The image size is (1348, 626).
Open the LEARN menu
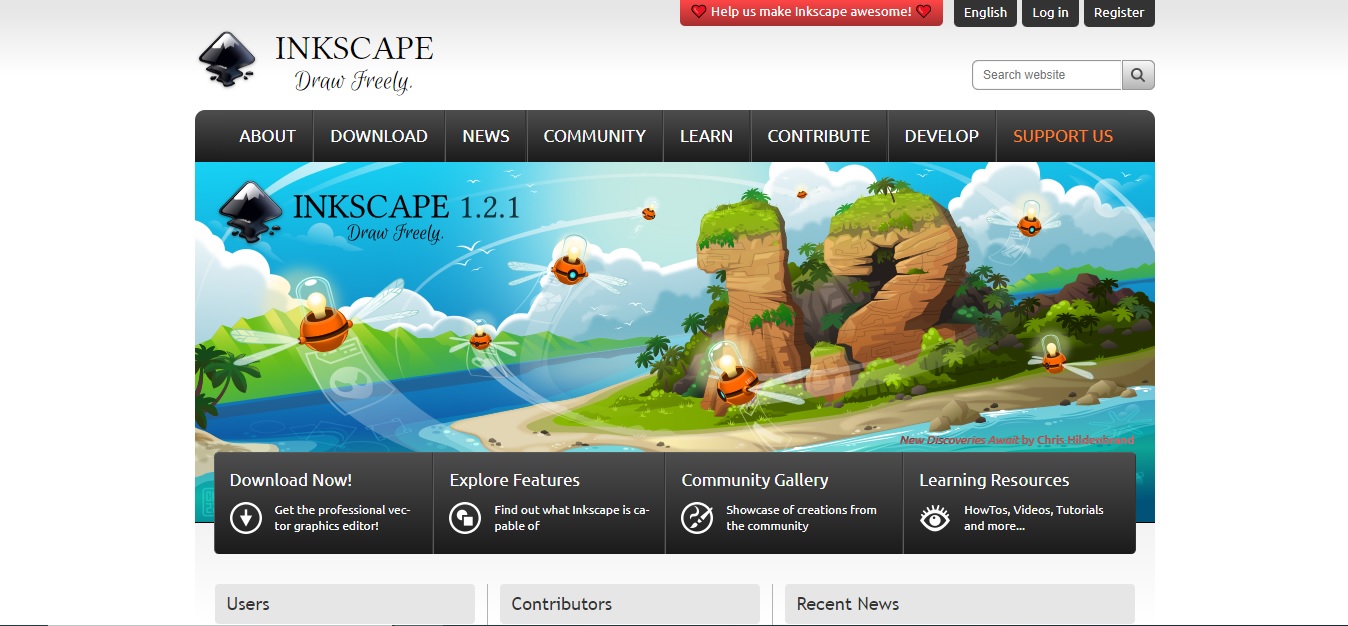coord(706,136)
